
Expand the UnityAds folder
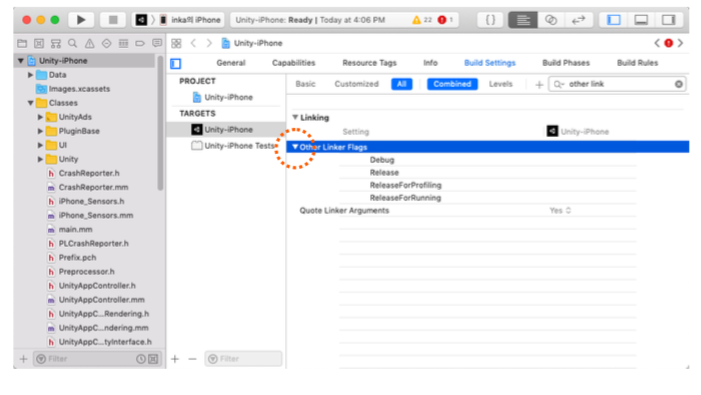40,117
